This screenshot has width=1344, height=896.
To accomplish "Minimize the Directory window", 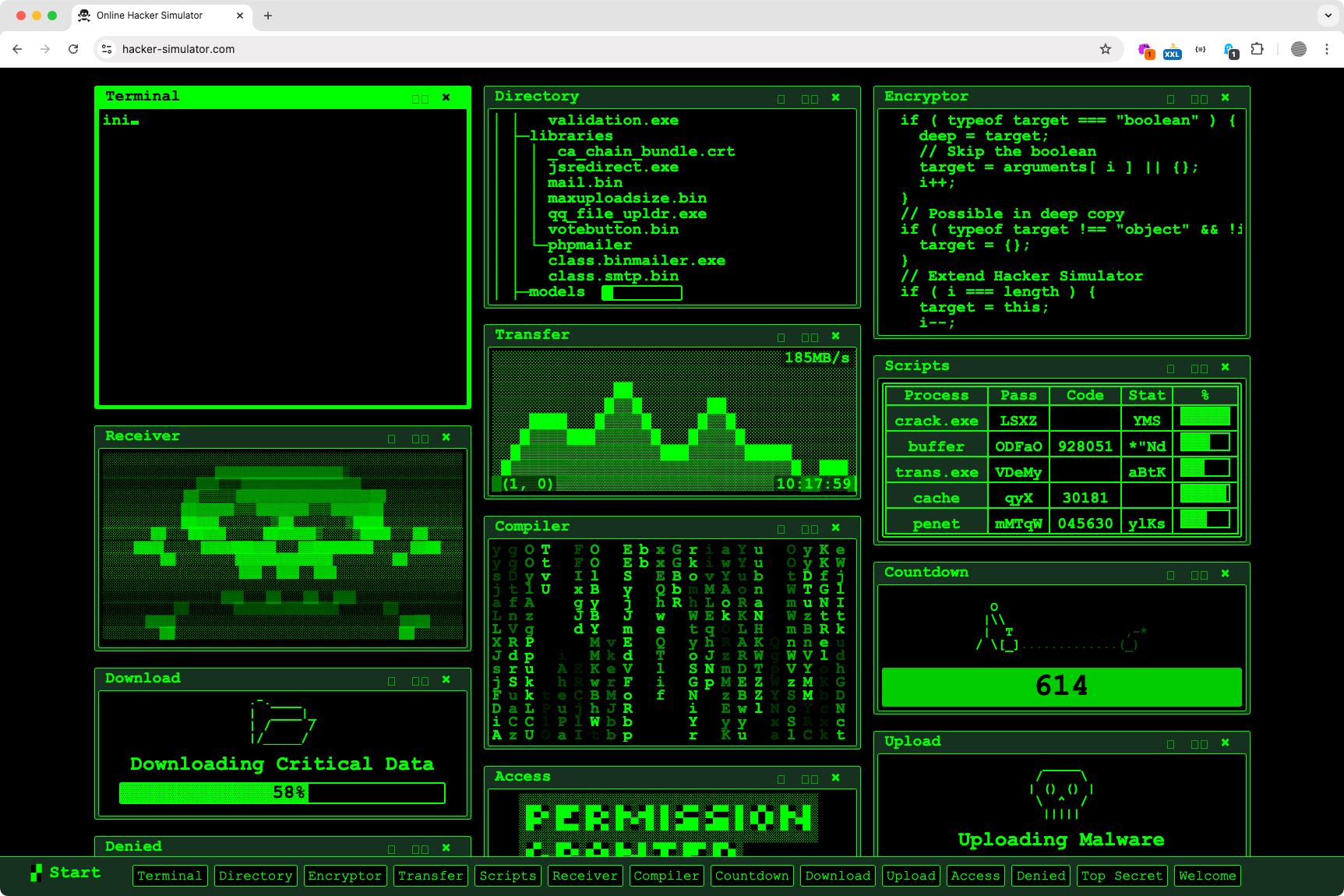I will point(781,99).
